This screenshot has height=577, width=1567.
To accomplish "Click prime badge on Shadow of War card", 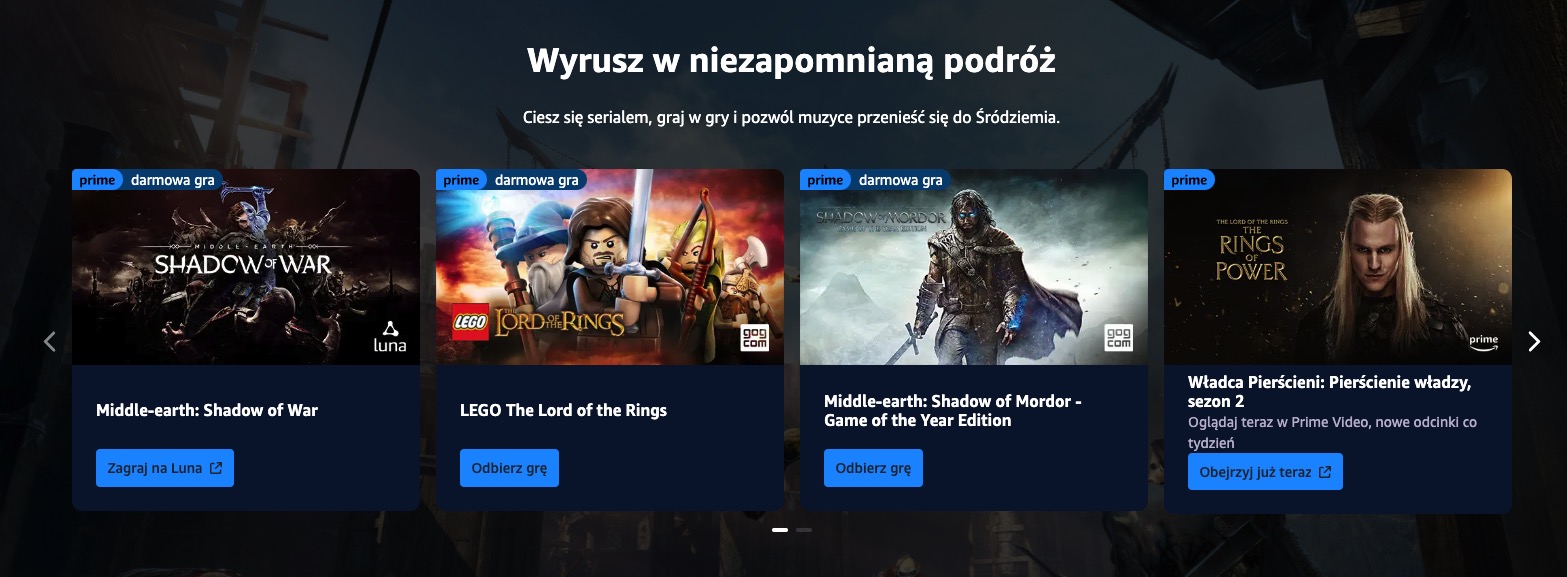I will 98,180.
